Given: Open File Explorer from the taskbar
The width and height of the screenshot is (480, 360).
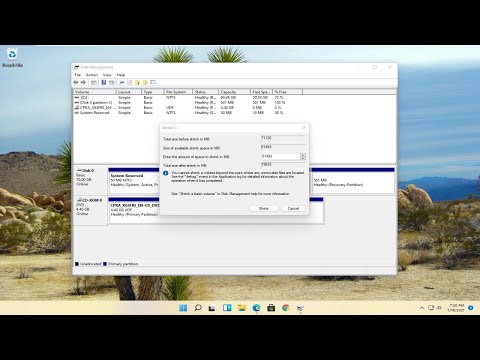Looking at the screenshot, I should (242, 308).
